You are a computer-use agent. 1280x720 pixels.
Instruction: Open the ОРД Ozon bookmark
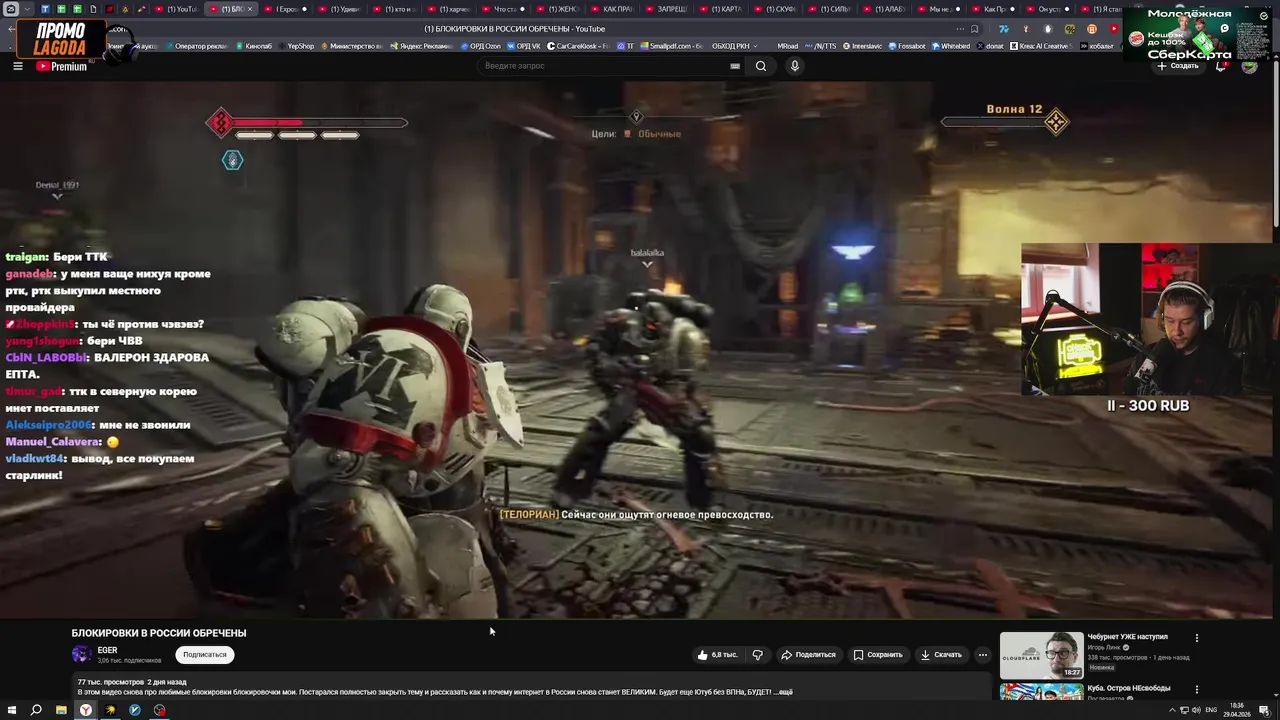click(x=481, y=46)
